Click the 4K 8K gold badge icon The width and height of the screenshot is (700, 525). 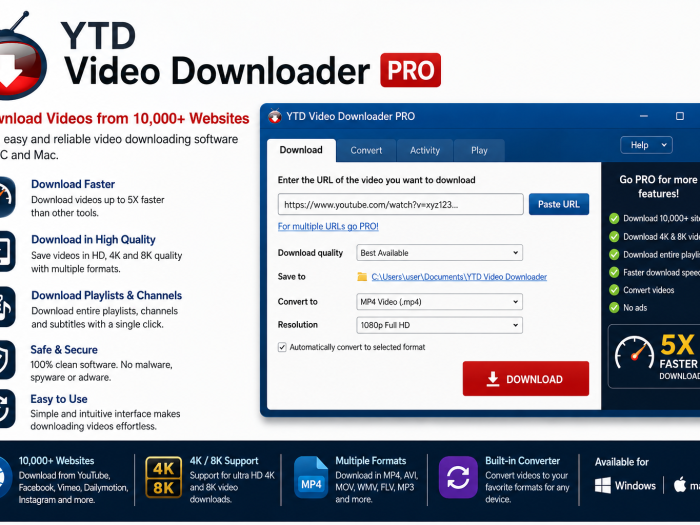click(163, 477)
